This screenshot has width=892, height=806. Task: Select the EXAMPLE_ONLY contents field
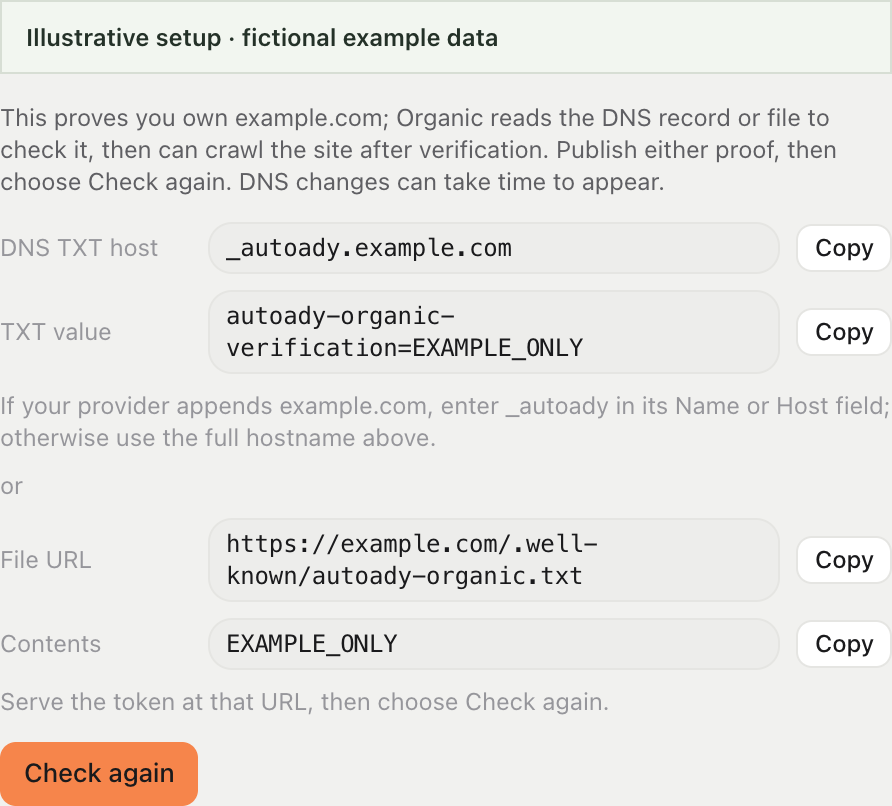pyautogui.click(x=494, y=644)
